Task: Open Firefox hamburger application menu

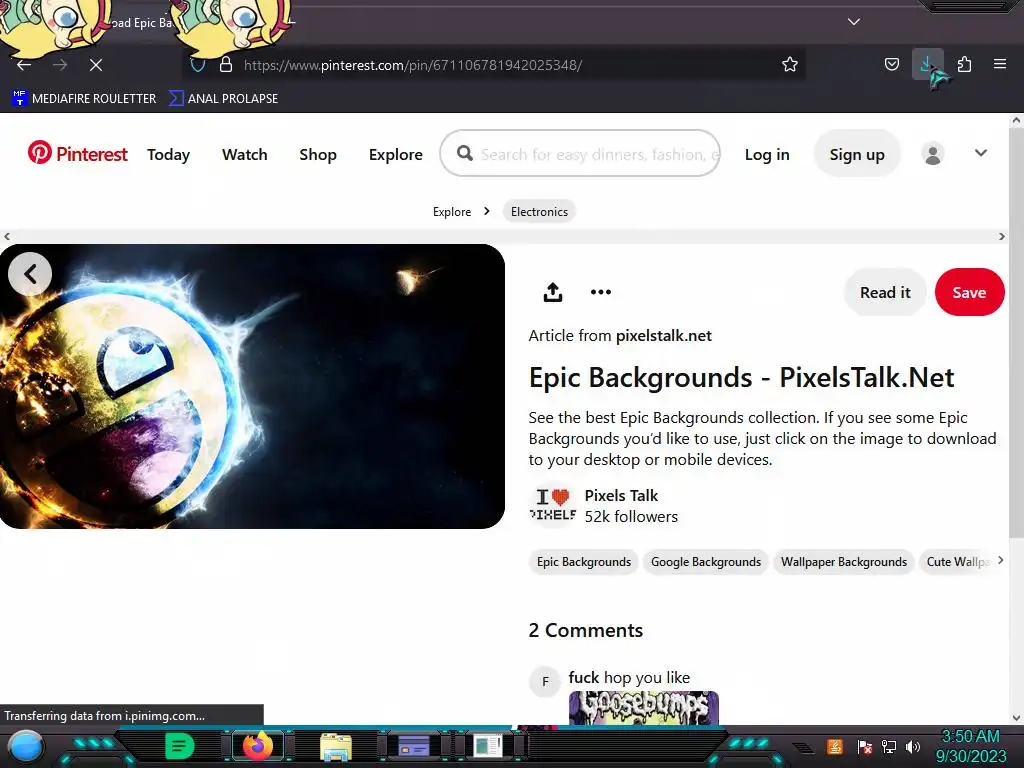Action: pos(1000,64)
